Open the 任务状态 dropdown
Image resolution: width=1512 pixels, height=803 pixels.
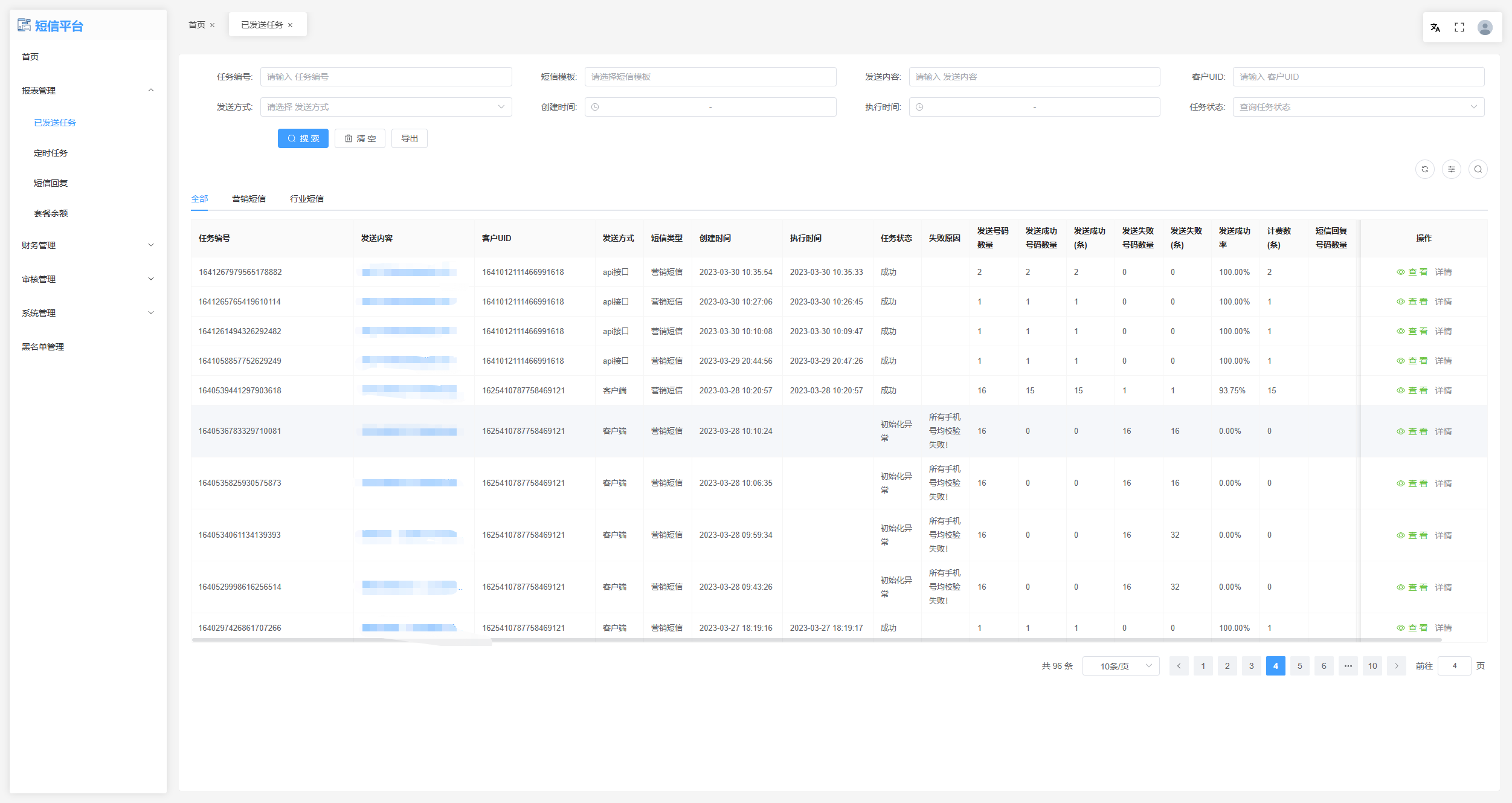(x=1359, y=107)
